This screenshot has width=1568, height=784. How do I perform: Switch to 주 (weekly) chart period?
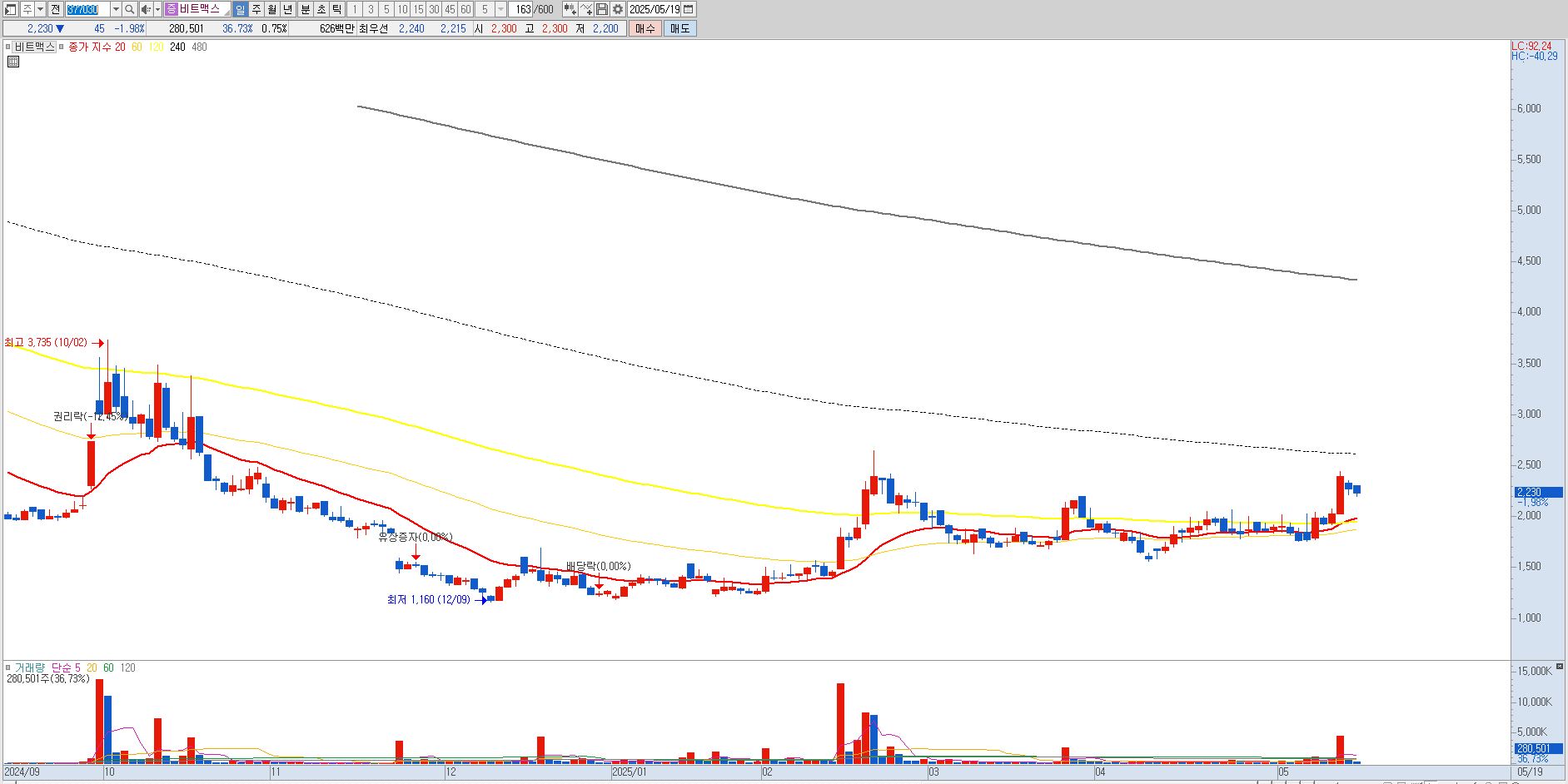click(x=256, y=9)
